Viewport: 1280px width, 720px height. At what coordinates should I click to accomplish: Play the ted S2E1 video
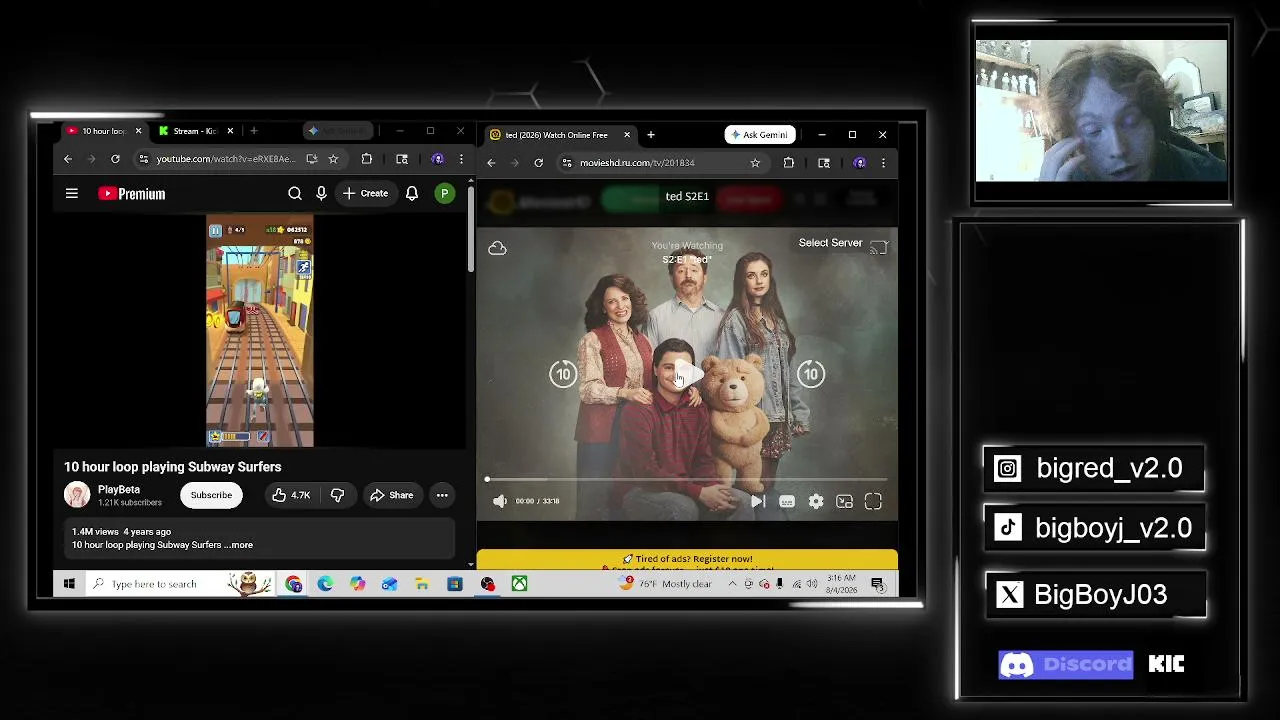(x=687, y=374)
